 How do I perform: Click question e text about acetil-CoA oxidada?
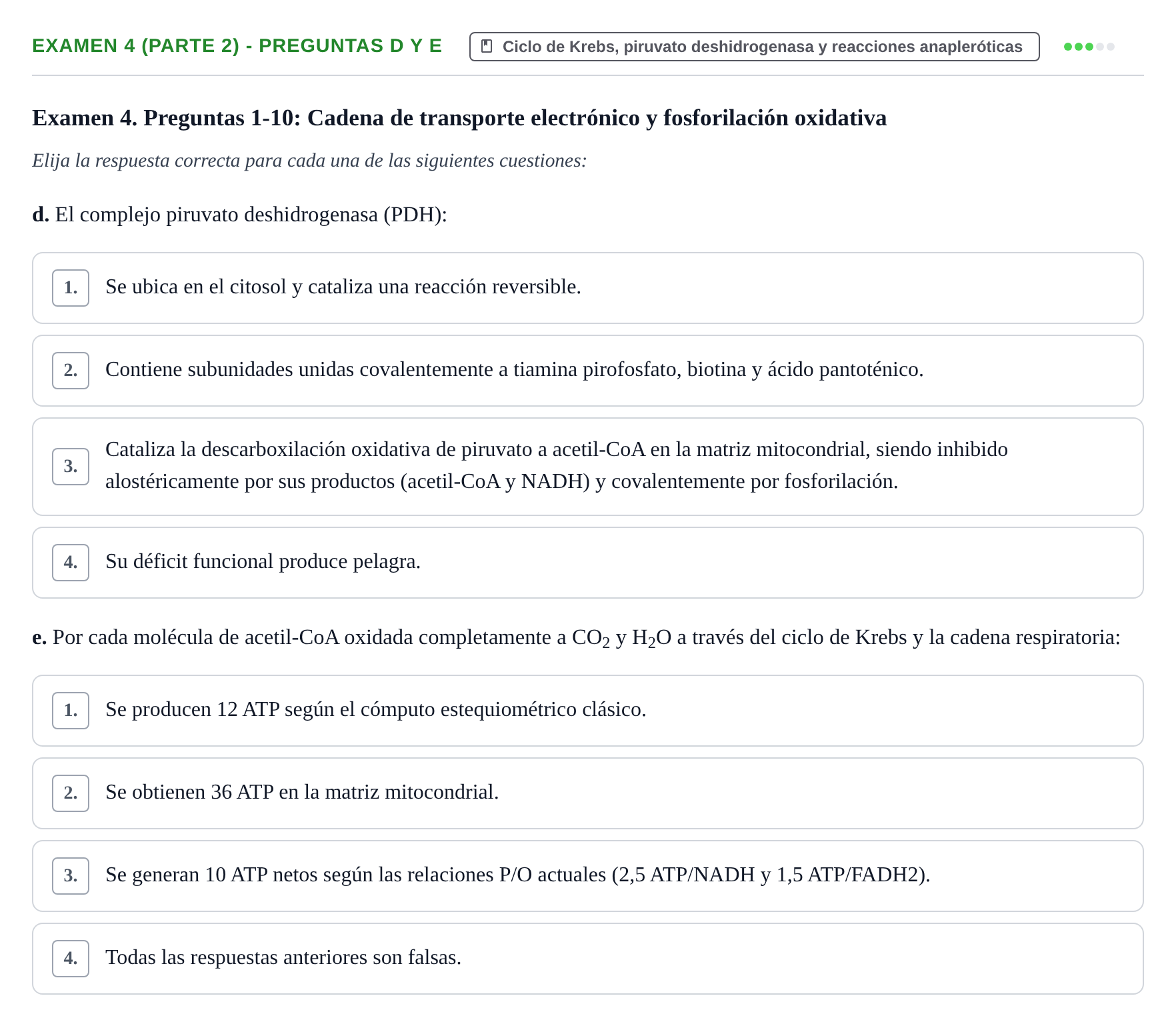point(576,638)
